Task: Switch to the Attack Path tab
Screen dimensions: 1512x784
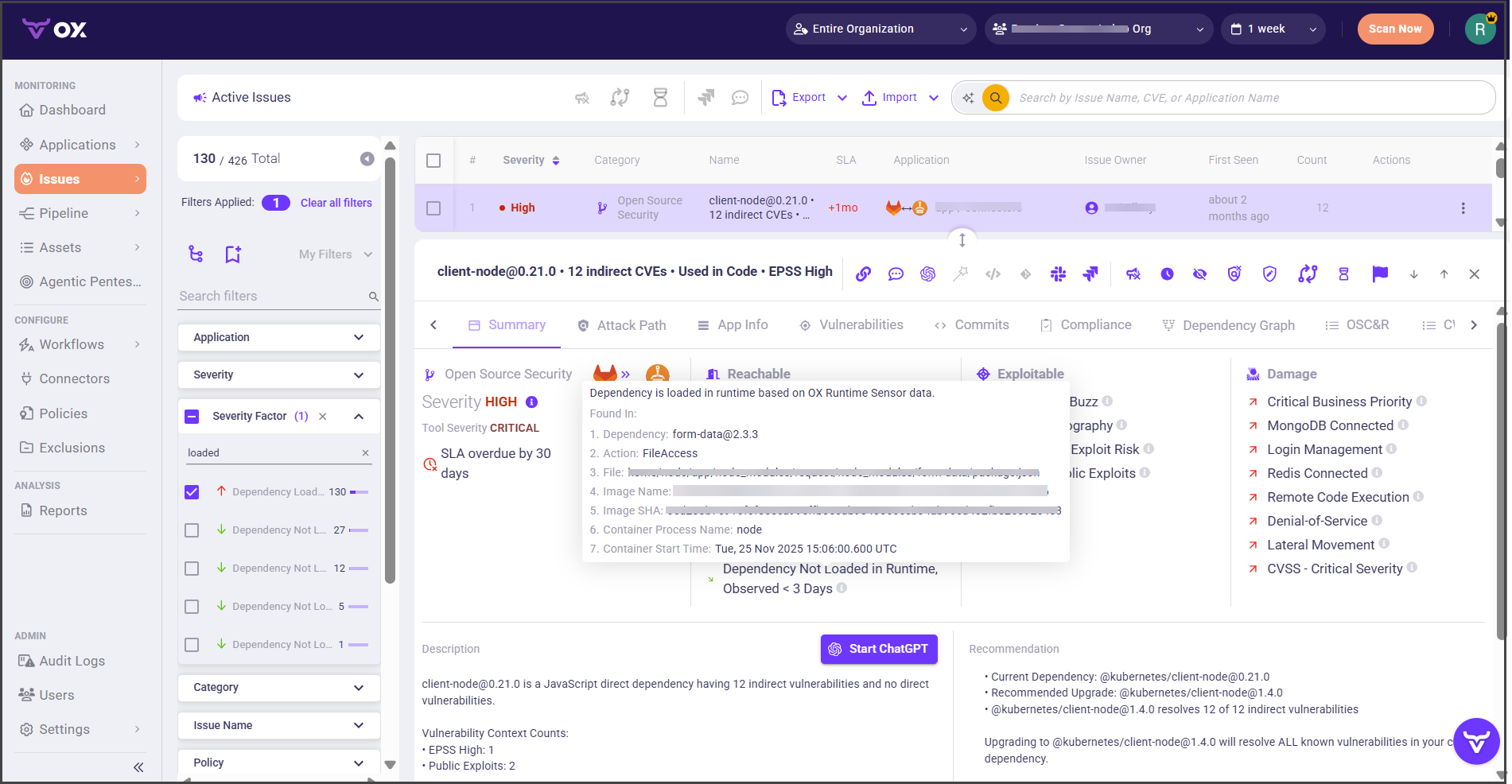Action: point(622,325)
